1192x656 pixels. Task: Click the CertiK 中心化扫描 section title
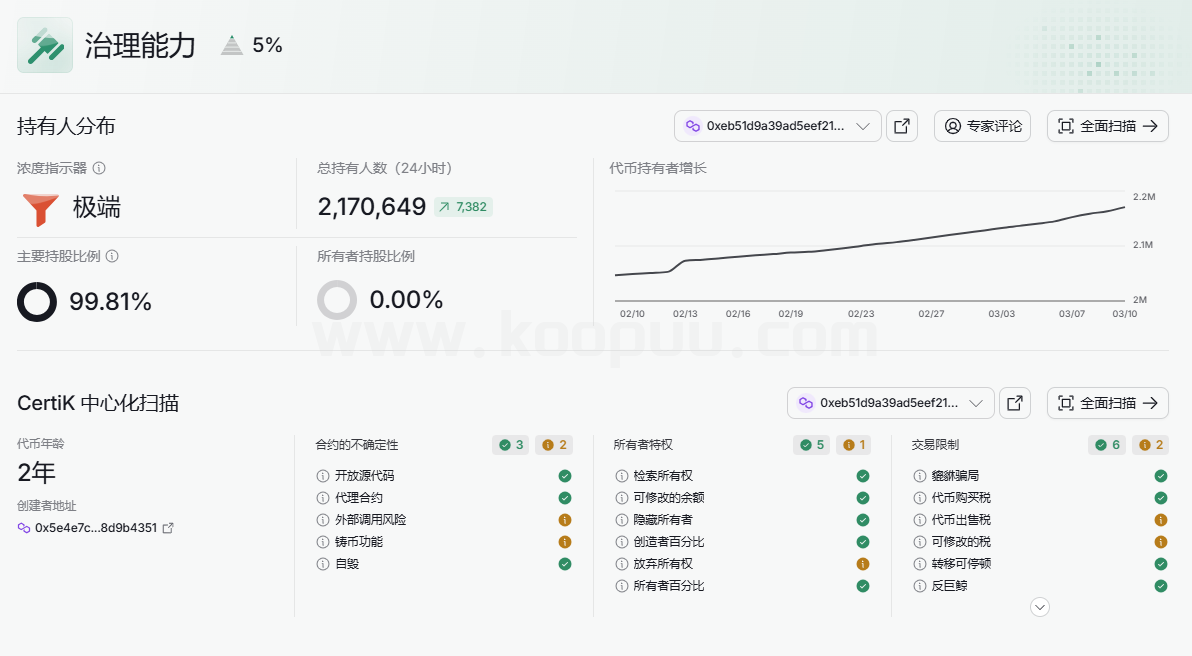click(x=98, y=403)
